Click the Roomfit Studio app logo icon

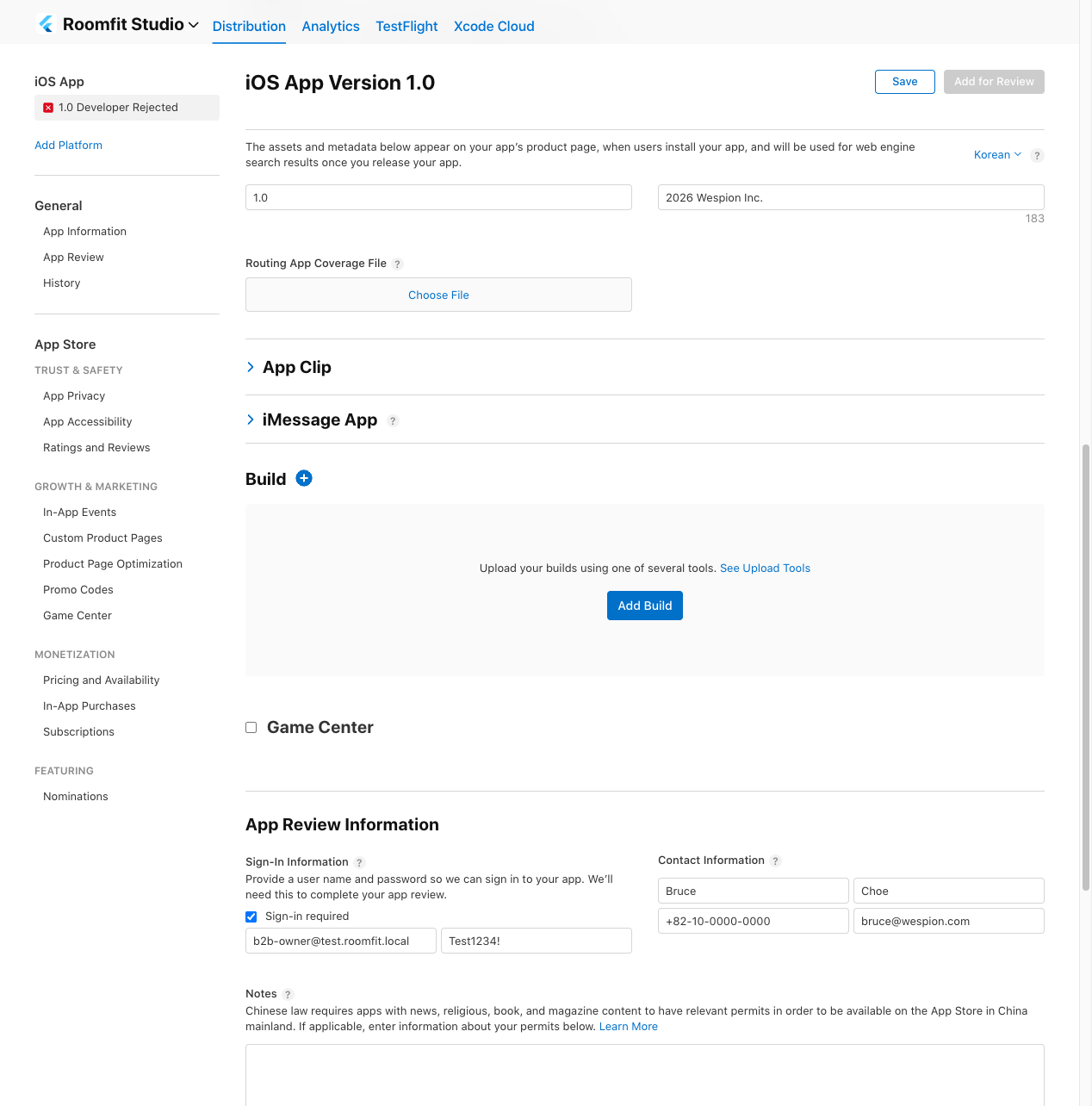[x=47, y=24]
